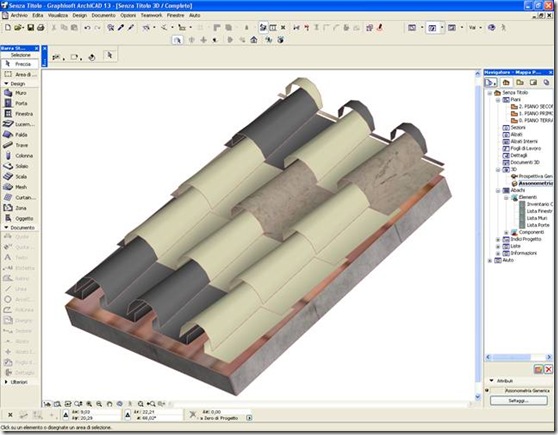Open the Opzioni menu

[128, 15]
